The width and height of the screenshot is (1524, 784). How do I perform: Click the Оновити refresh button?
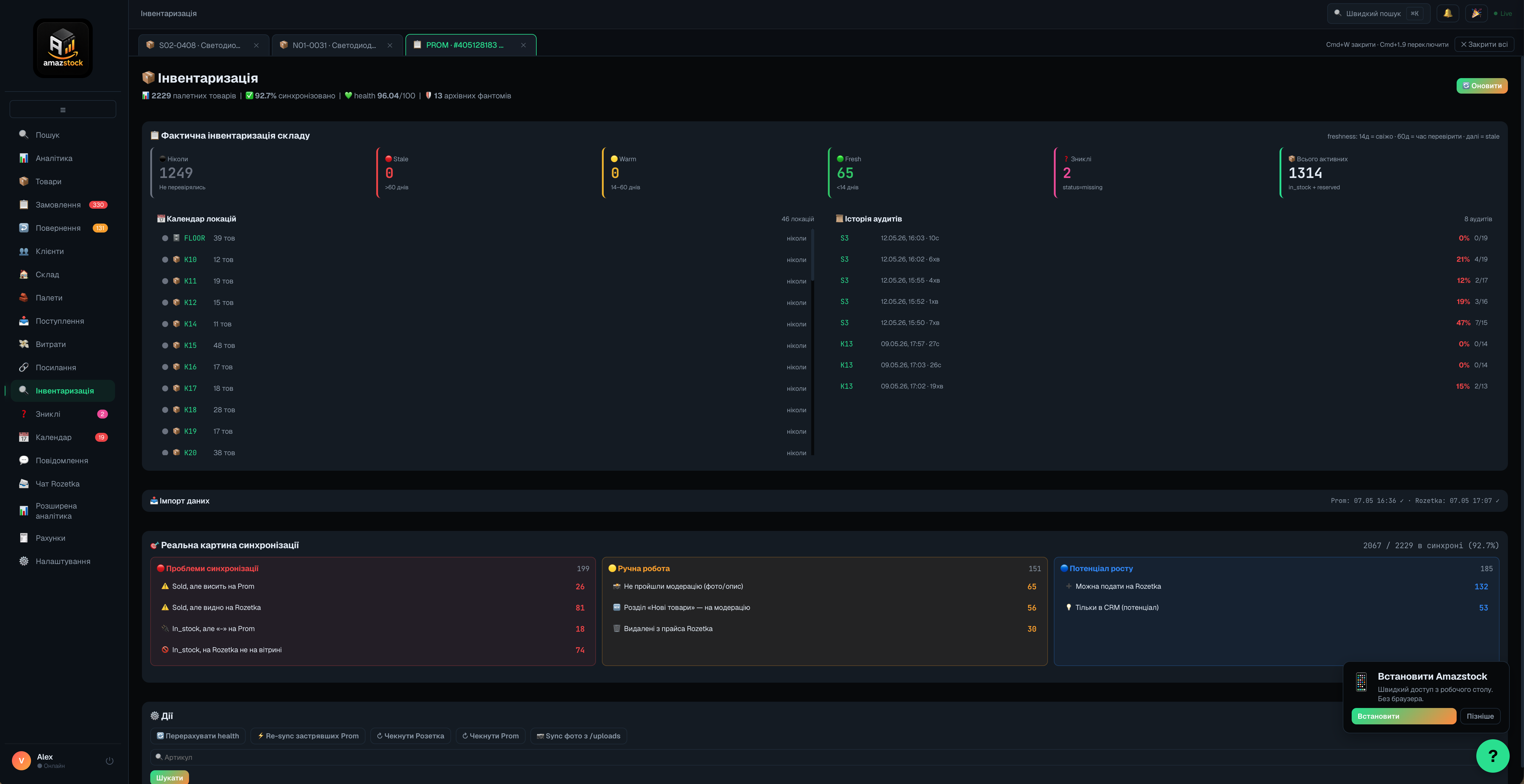(x=1482, y=86)
